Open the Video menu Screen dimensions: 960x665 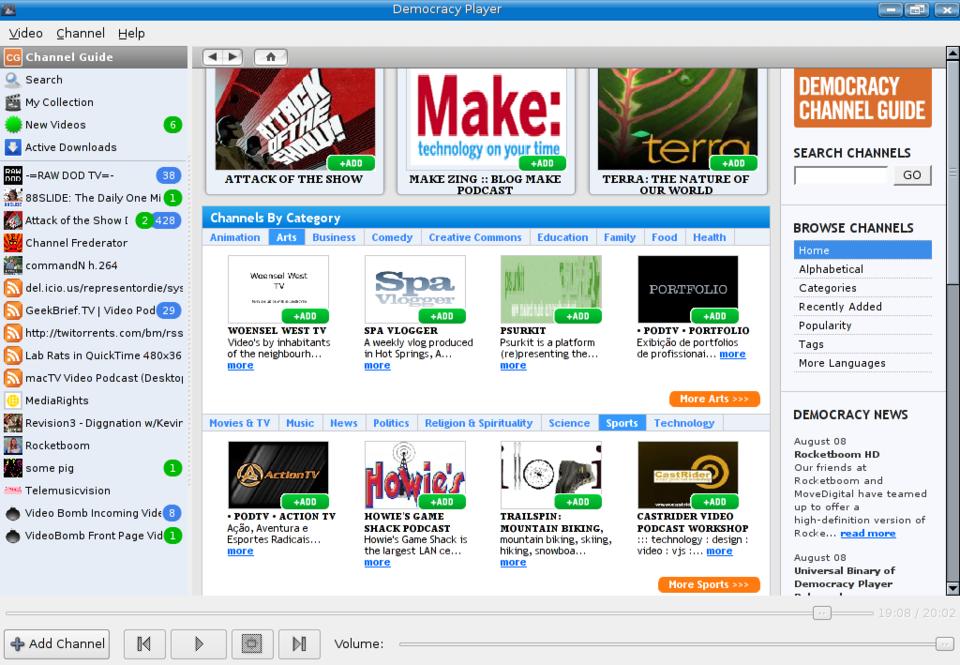click(26, 33)
